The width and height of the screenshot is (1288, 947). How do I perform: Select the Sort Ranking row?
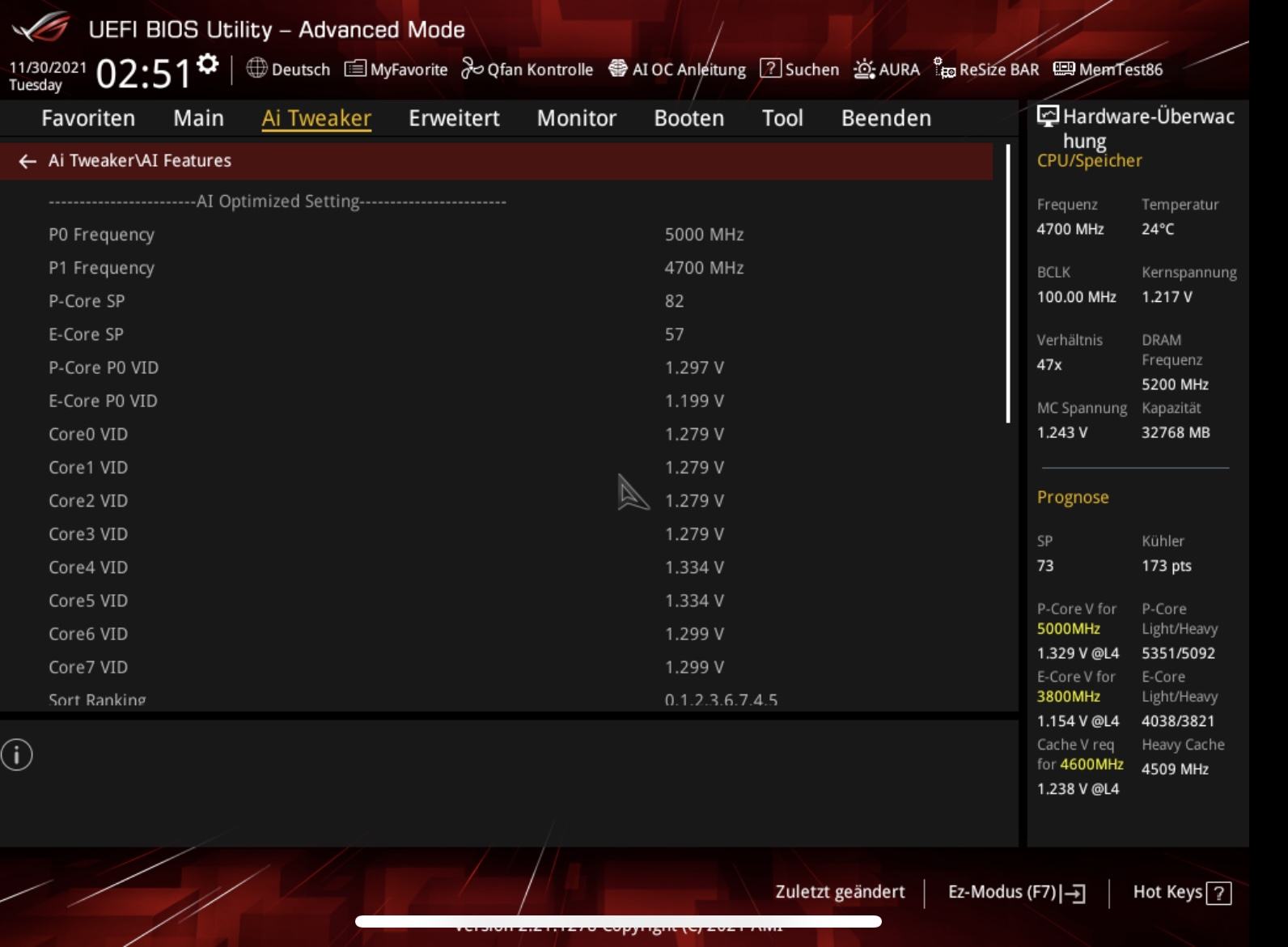point(496,699)
